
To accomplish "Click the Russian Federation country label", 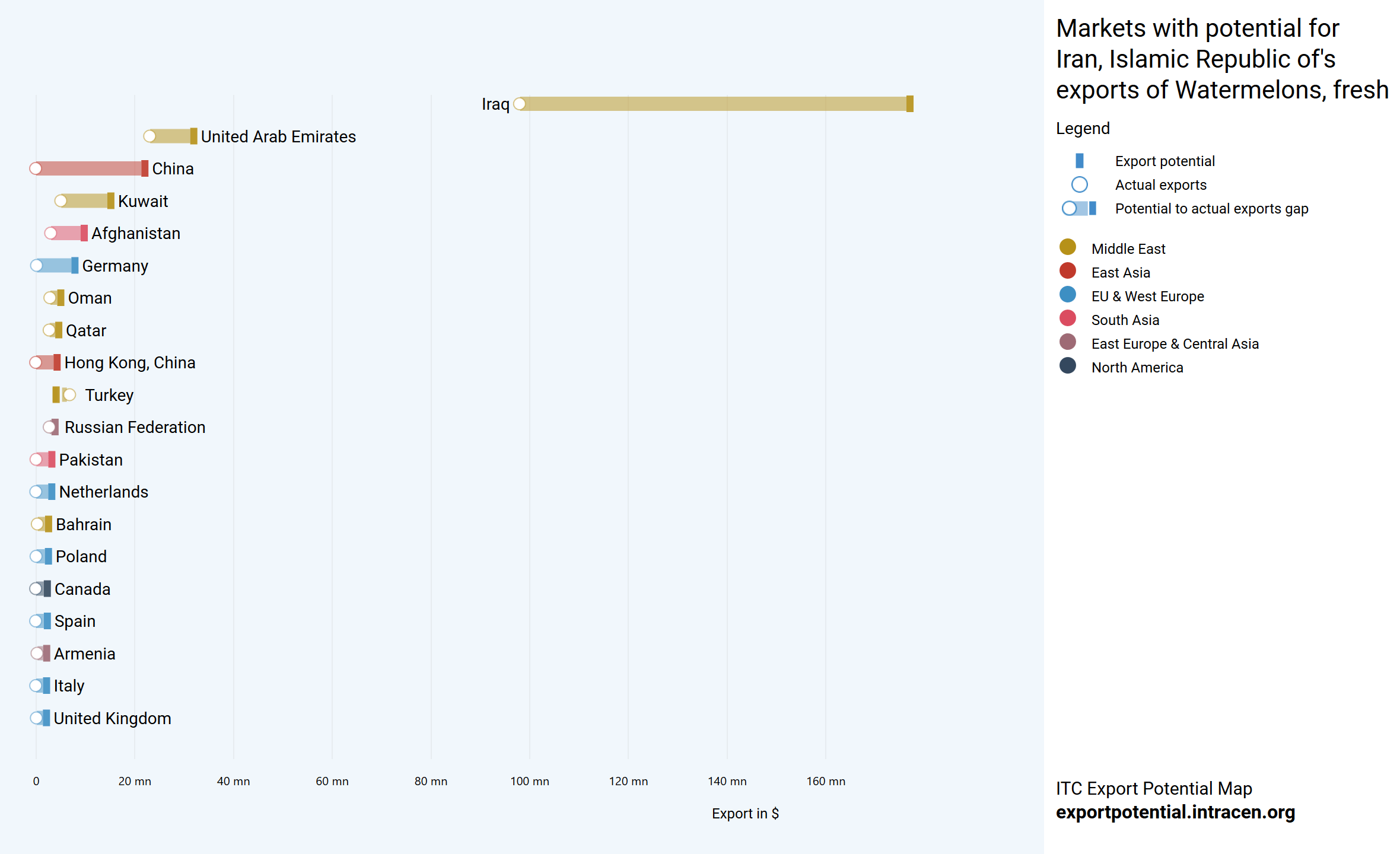I will (135, 428).
